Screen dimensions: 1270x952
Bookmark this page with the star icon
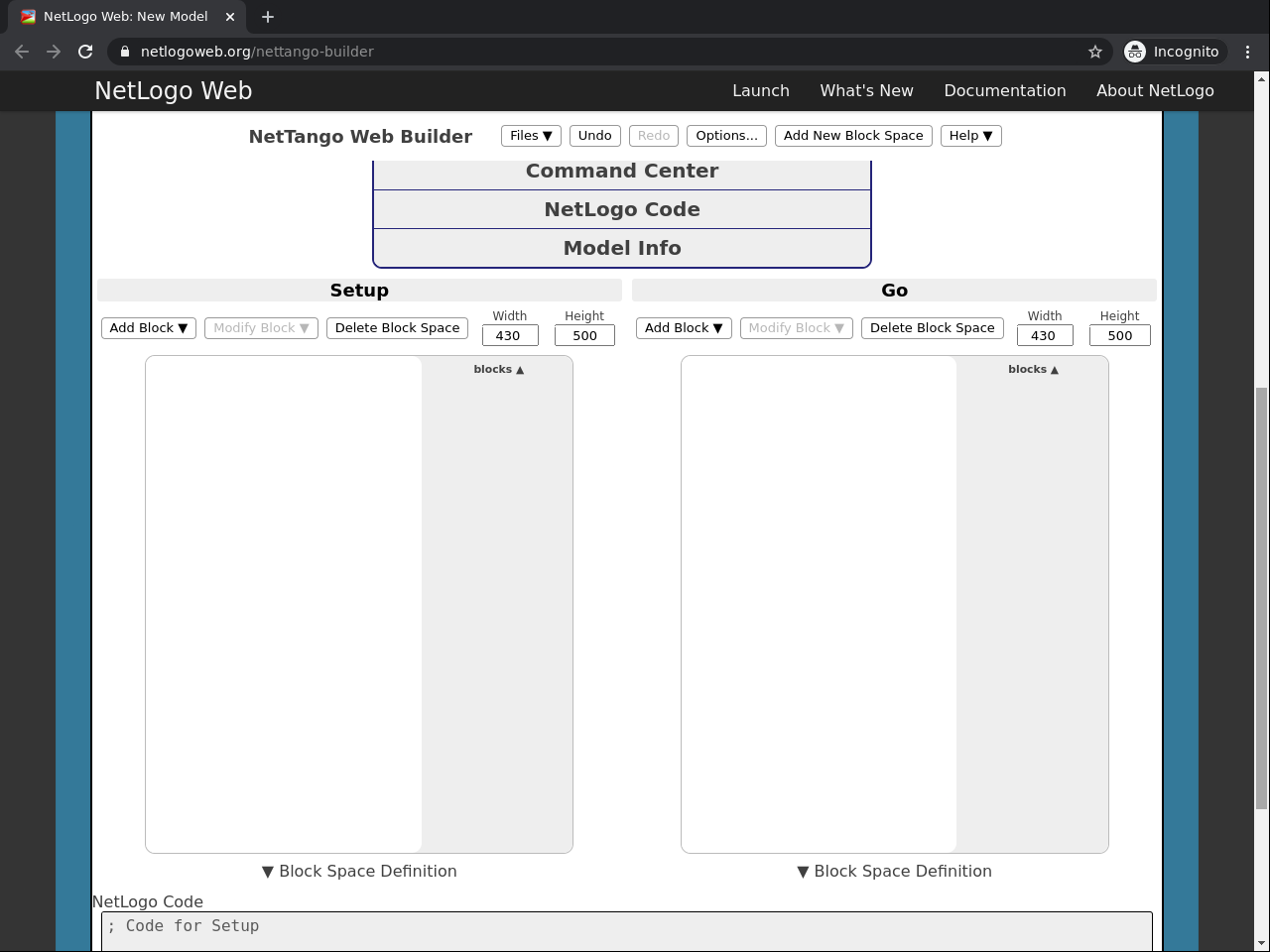(1095, 52)
